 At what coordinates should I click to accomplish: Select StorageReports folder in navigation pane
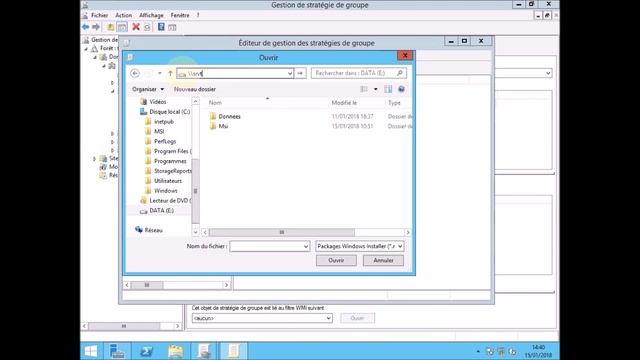click(168, 171)
